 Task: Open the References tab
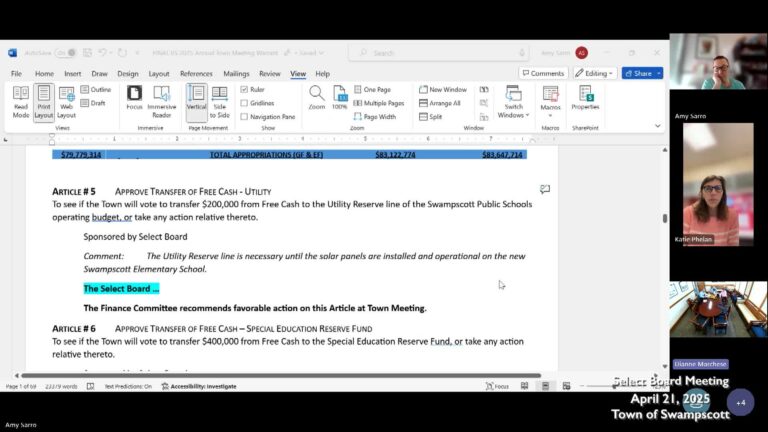pos(196,73)
